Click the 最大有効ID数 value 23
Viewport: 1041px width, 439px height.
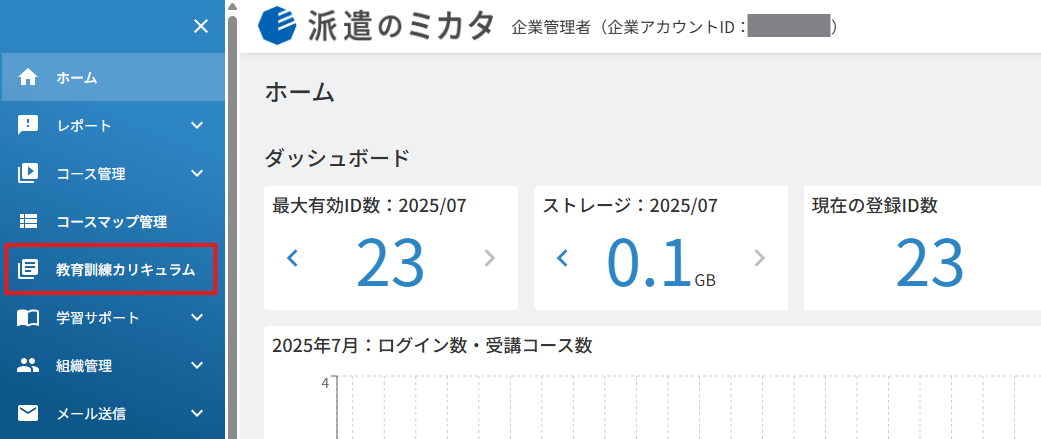pos(390,262)
